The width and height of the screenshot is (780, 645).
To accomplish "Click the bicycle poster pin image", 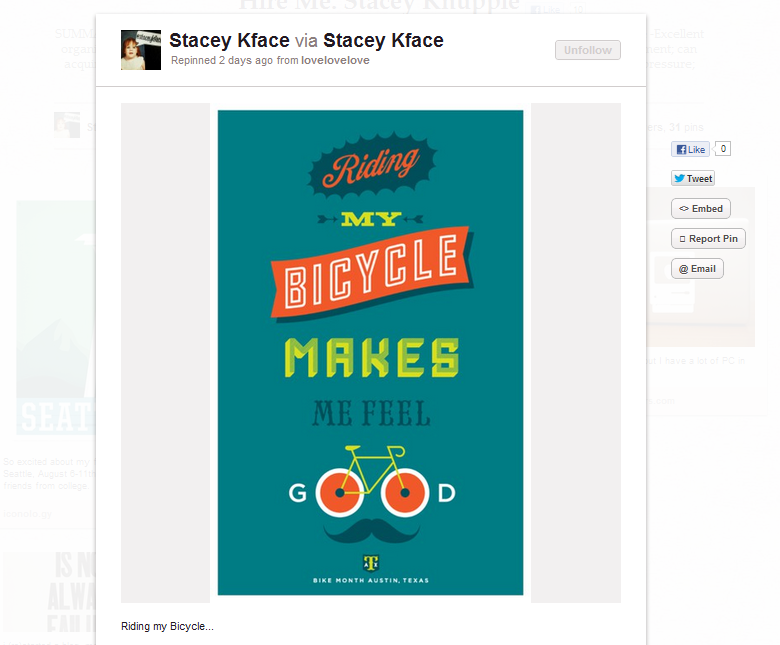I will [x=370, y=352].
